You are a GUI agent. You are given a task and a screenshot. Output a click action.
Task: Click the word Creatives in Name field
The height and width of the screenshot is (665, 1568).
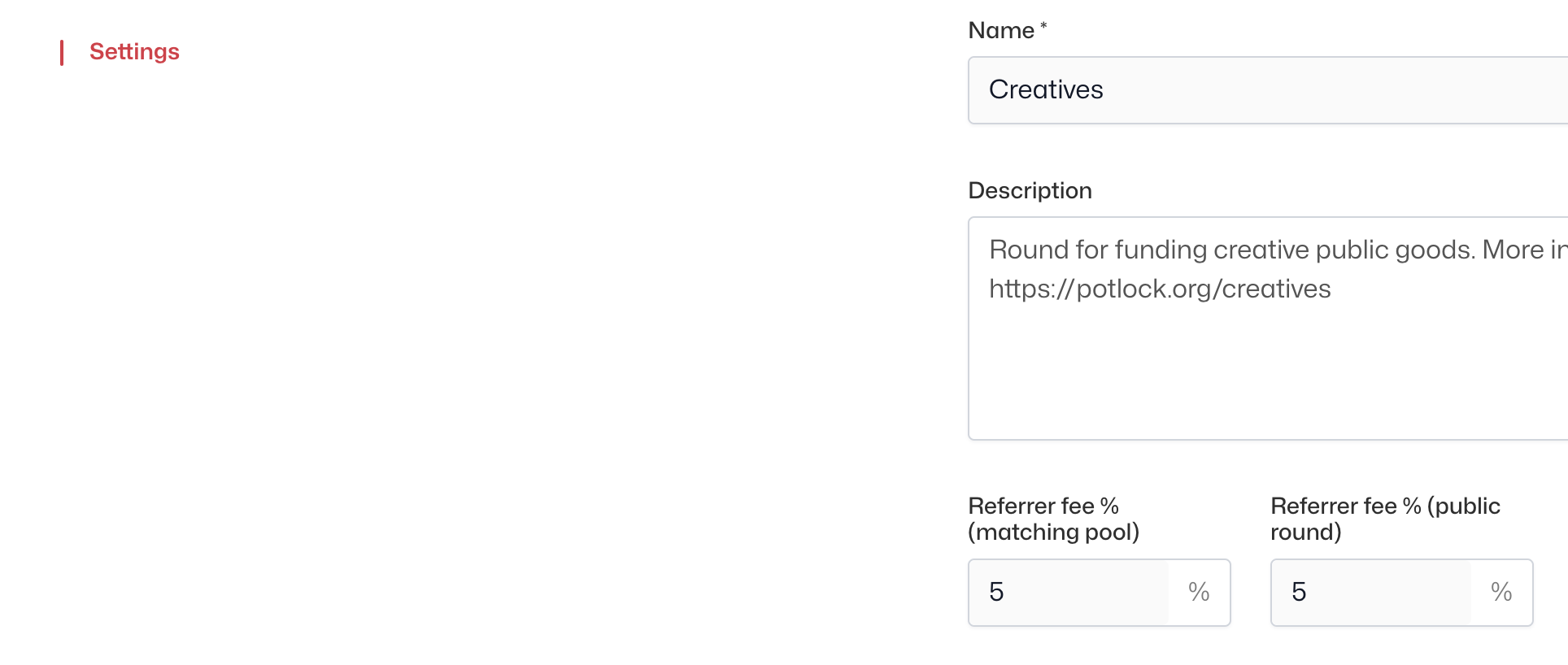[1046, 90]
